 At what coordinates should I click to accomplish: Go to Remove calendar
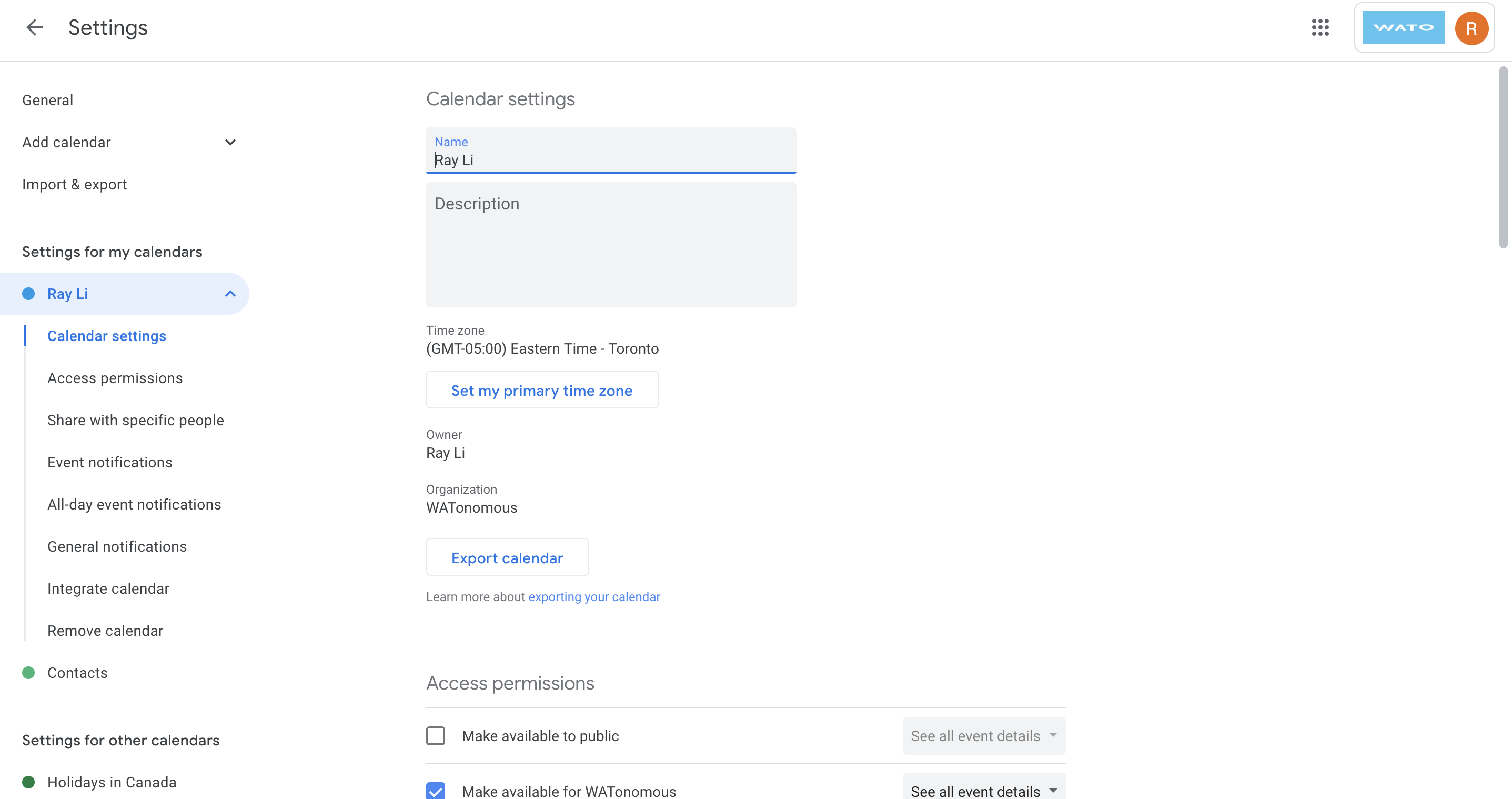click(105, 631)
